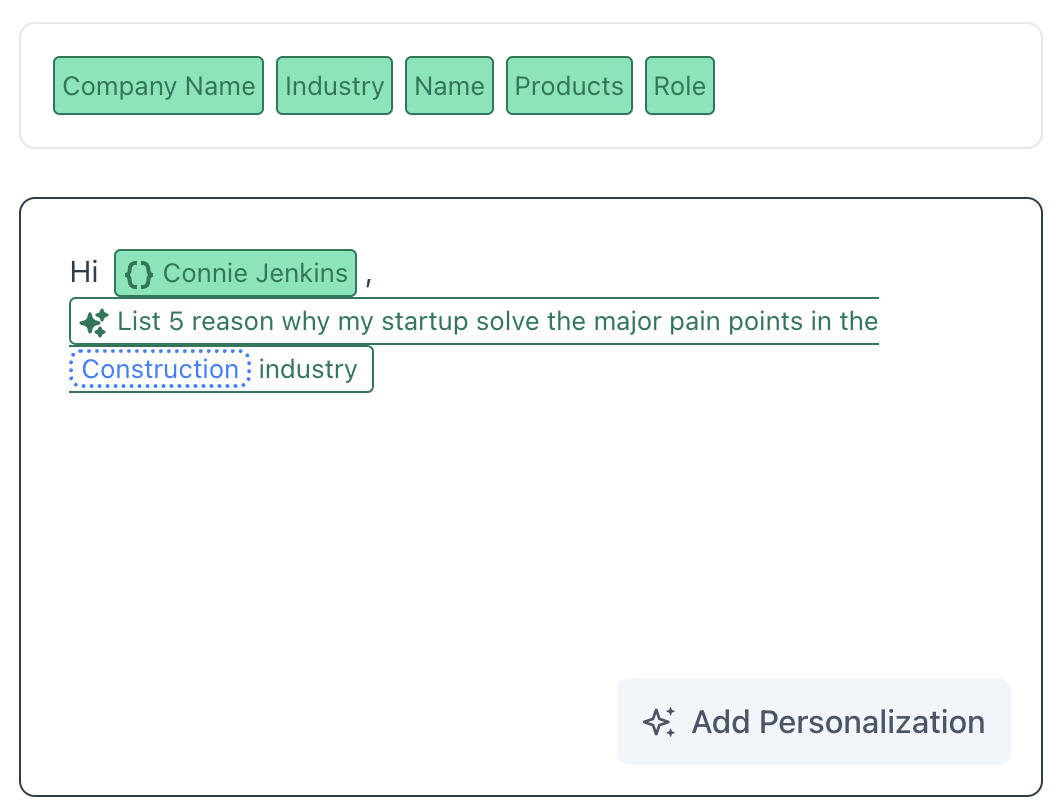Viewport: 1060px width, 810px height.
Task: Select the Connie Jenkins name text
Action: click(x=255, y=274)
